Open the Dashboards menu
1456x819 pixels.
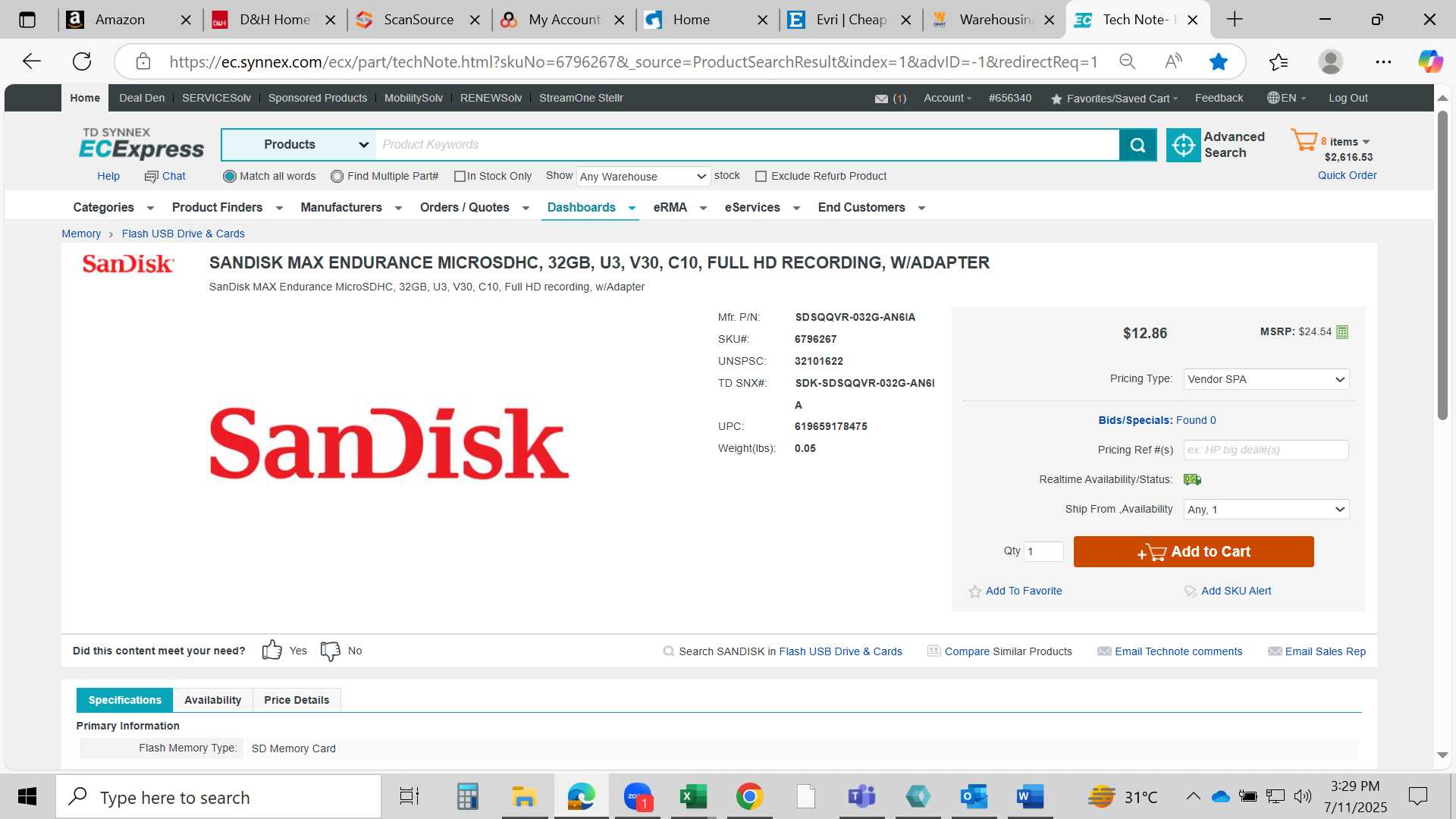[591, 208]
